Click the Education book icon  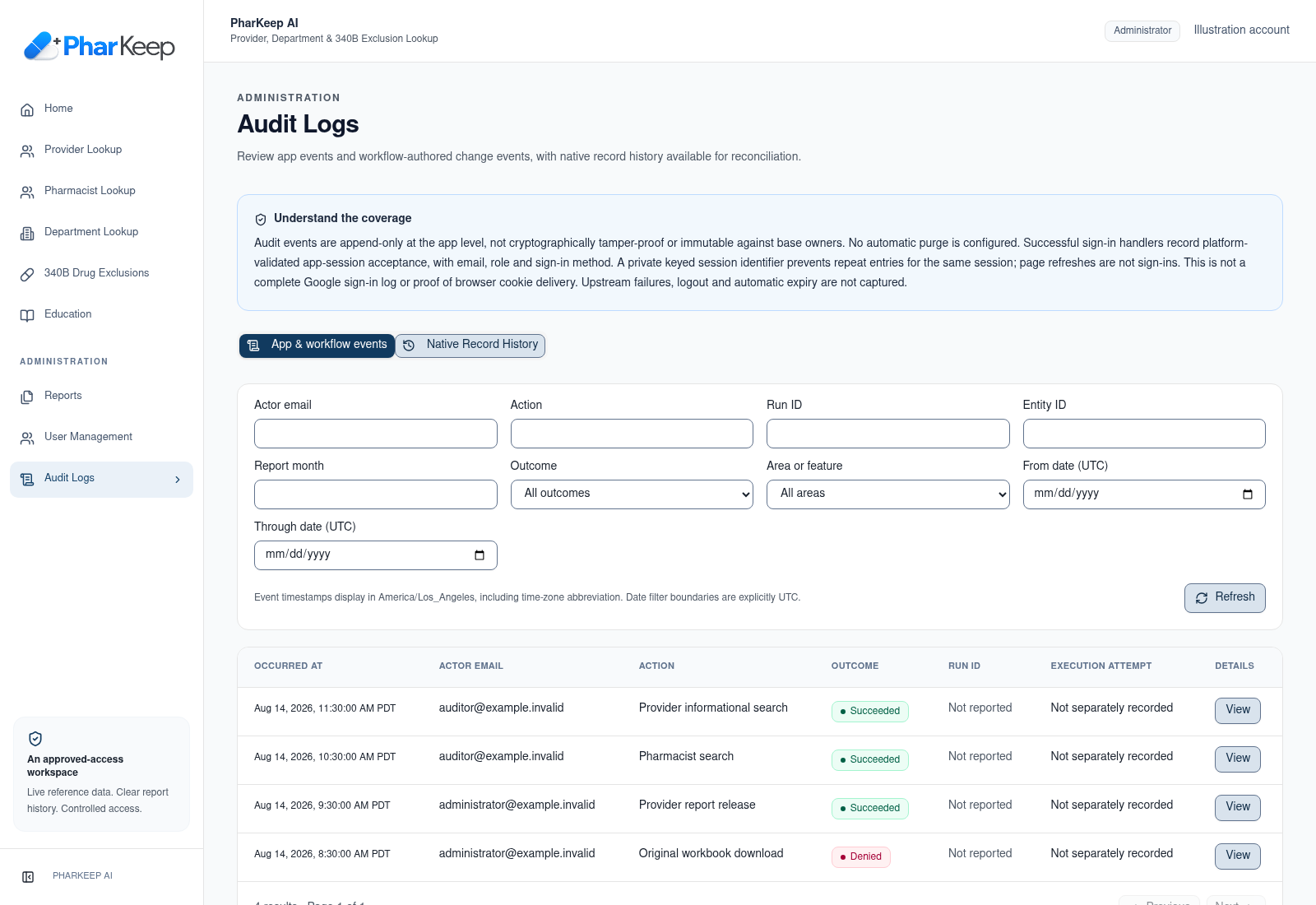click(x=27, y=315)
